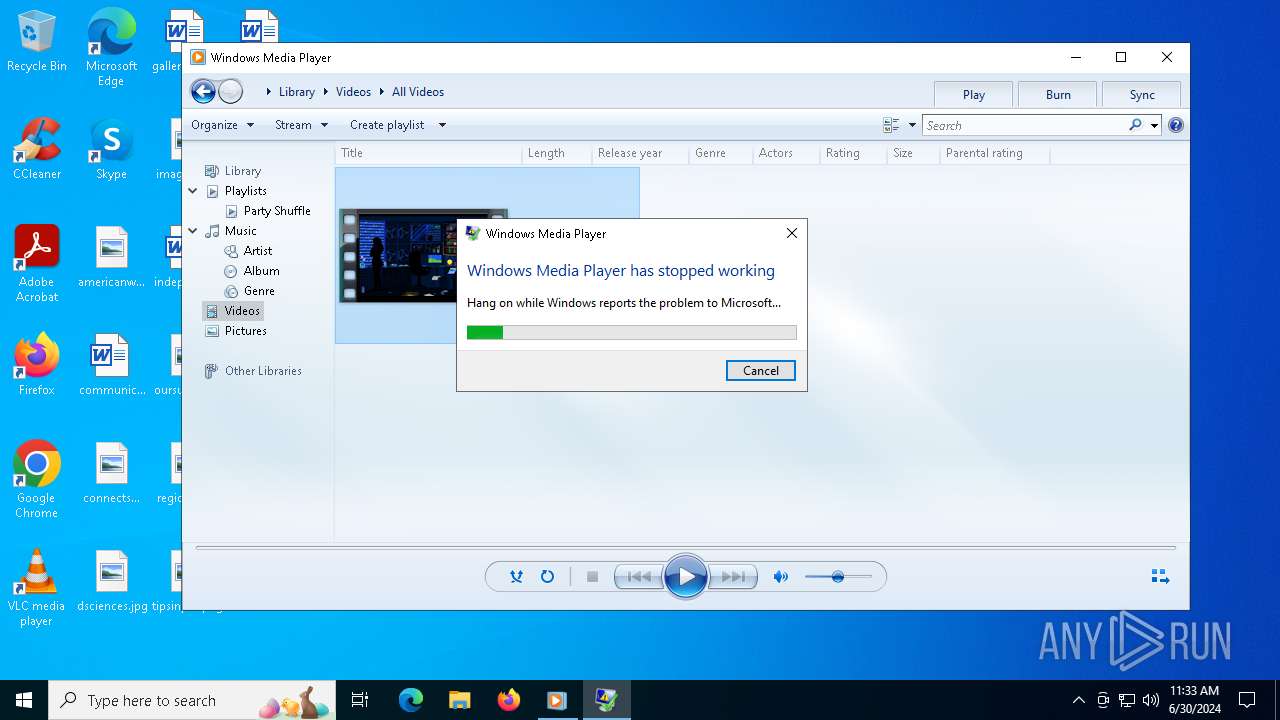Click Cancel in the error dialog
The width and height of the screenshot is (1280, 720).
point(760,371)
